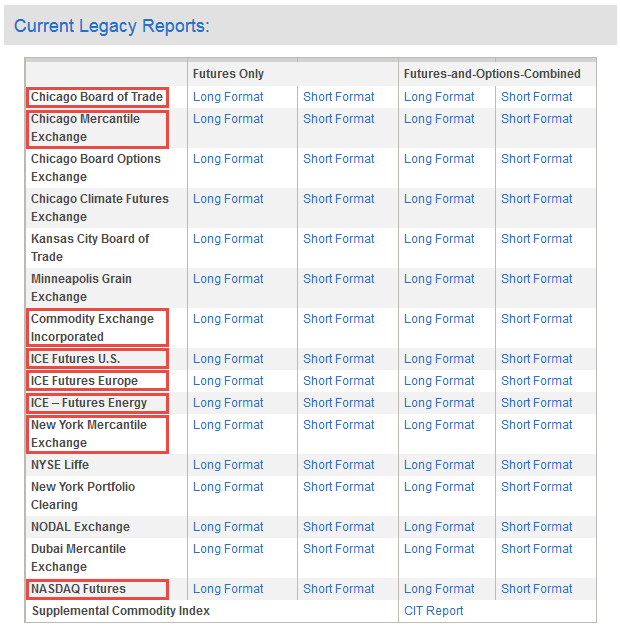
Task: Open ICE – Futures Energy Futures Only Short Format
Action: click(338, 403)
